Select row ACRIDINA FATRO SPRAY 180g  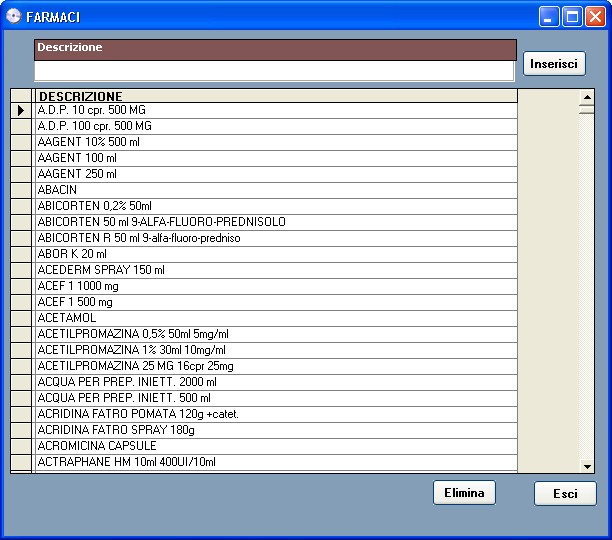click(x=276, y=431)
